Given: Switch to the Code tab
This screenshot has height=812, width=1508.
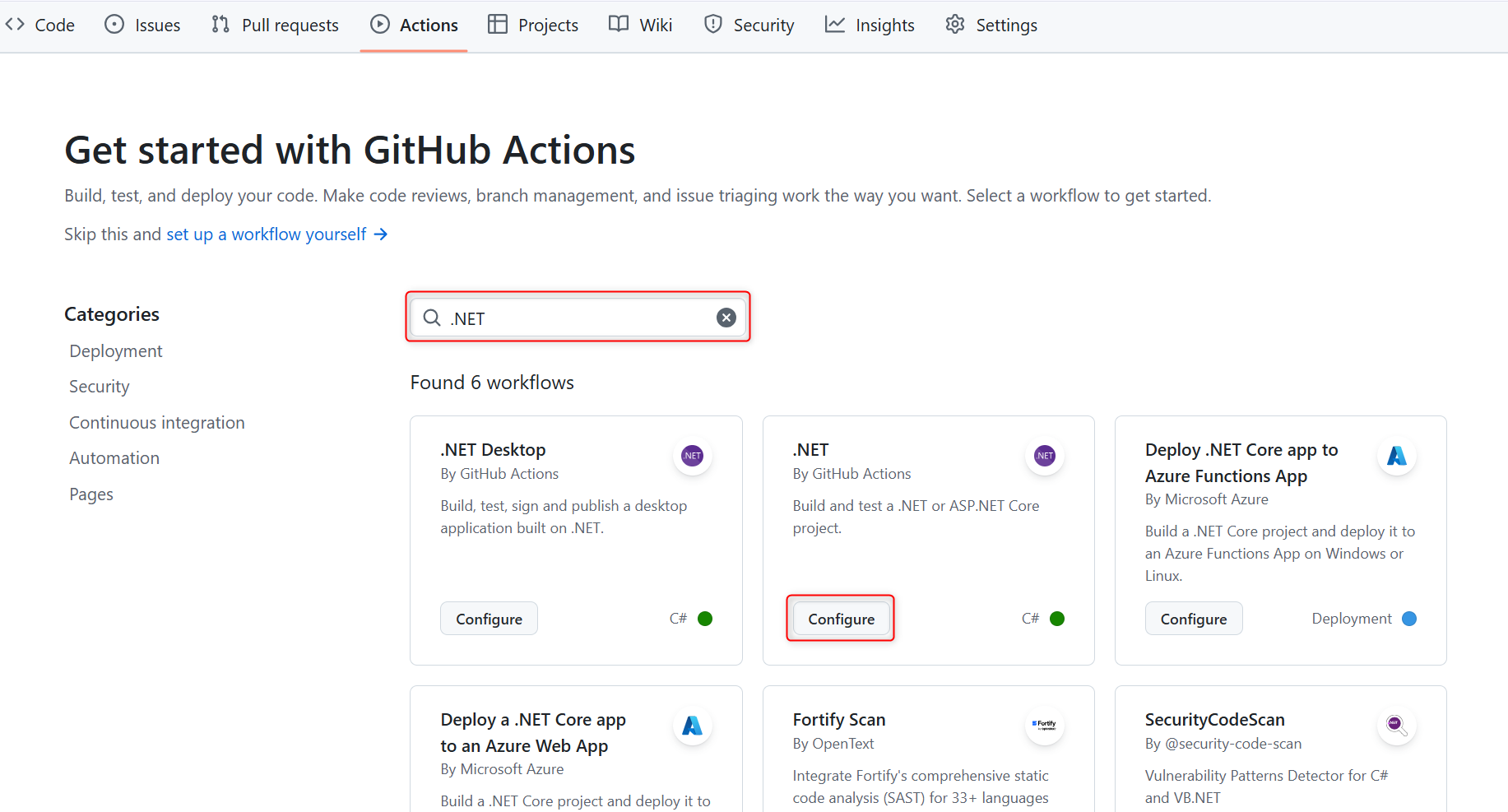Looking at the screenshot, I should click(39, 25).
